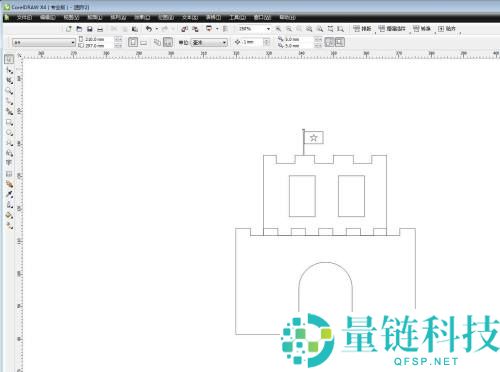The width and height of the screenshot is (500, 372).
Task: Click the 贴齐 snap toolbar button
Action: click(447, 29)
